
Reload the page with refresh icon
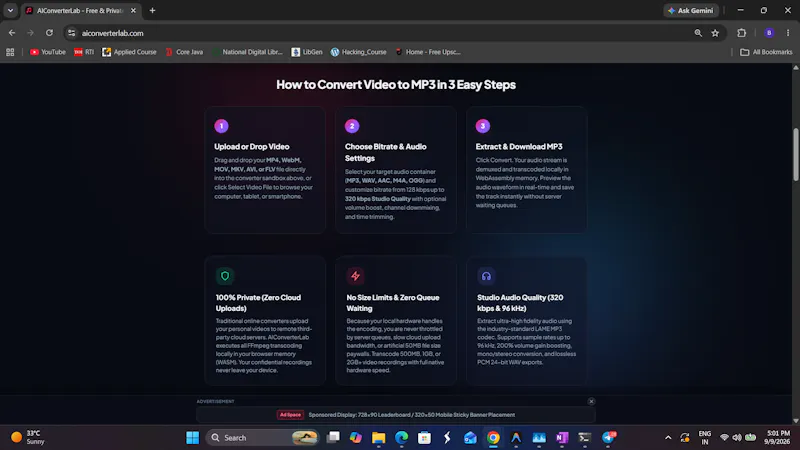[x=49, y=33]
